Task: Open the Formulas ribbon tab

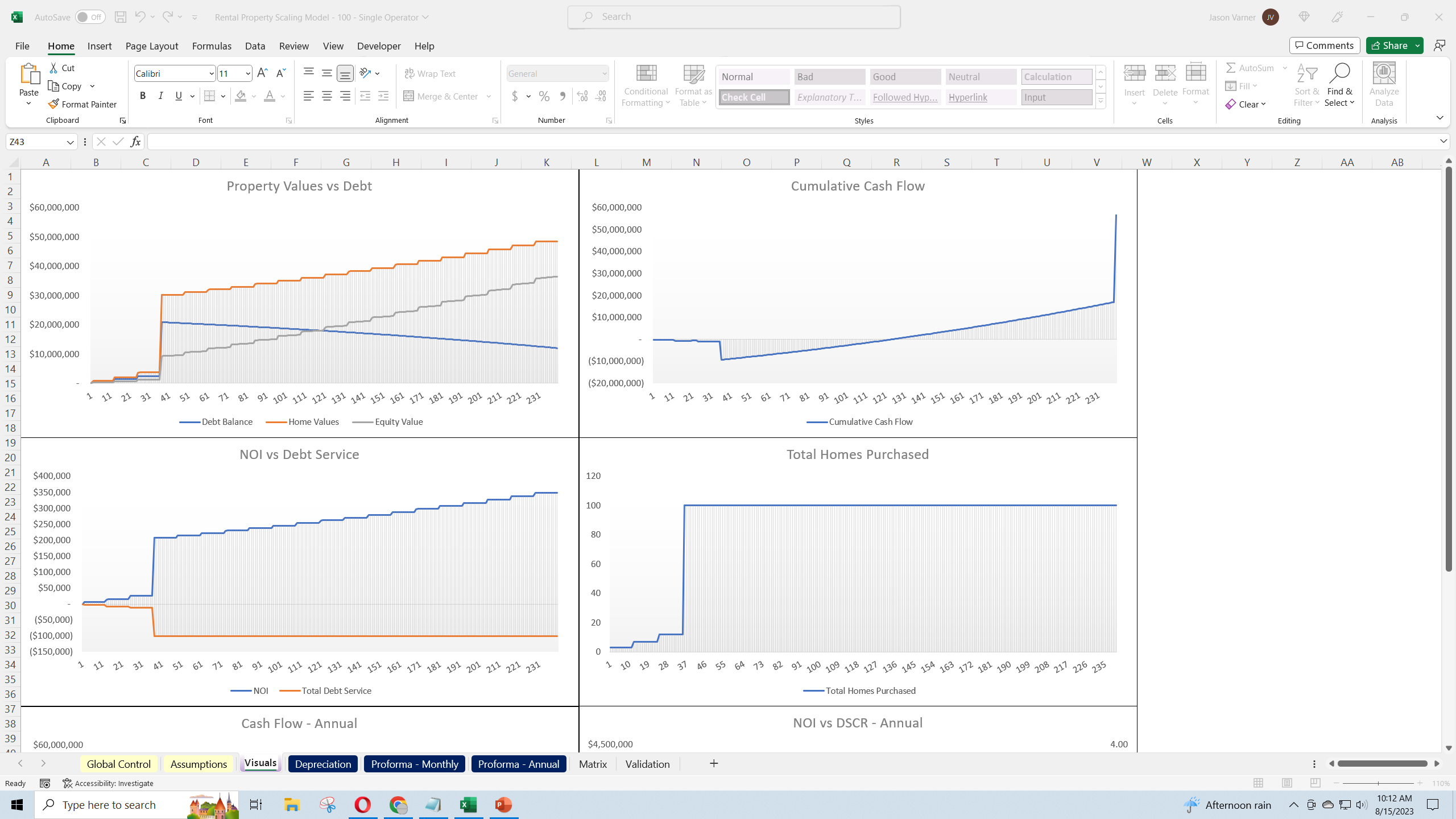Action: click(x=212, y=46)
